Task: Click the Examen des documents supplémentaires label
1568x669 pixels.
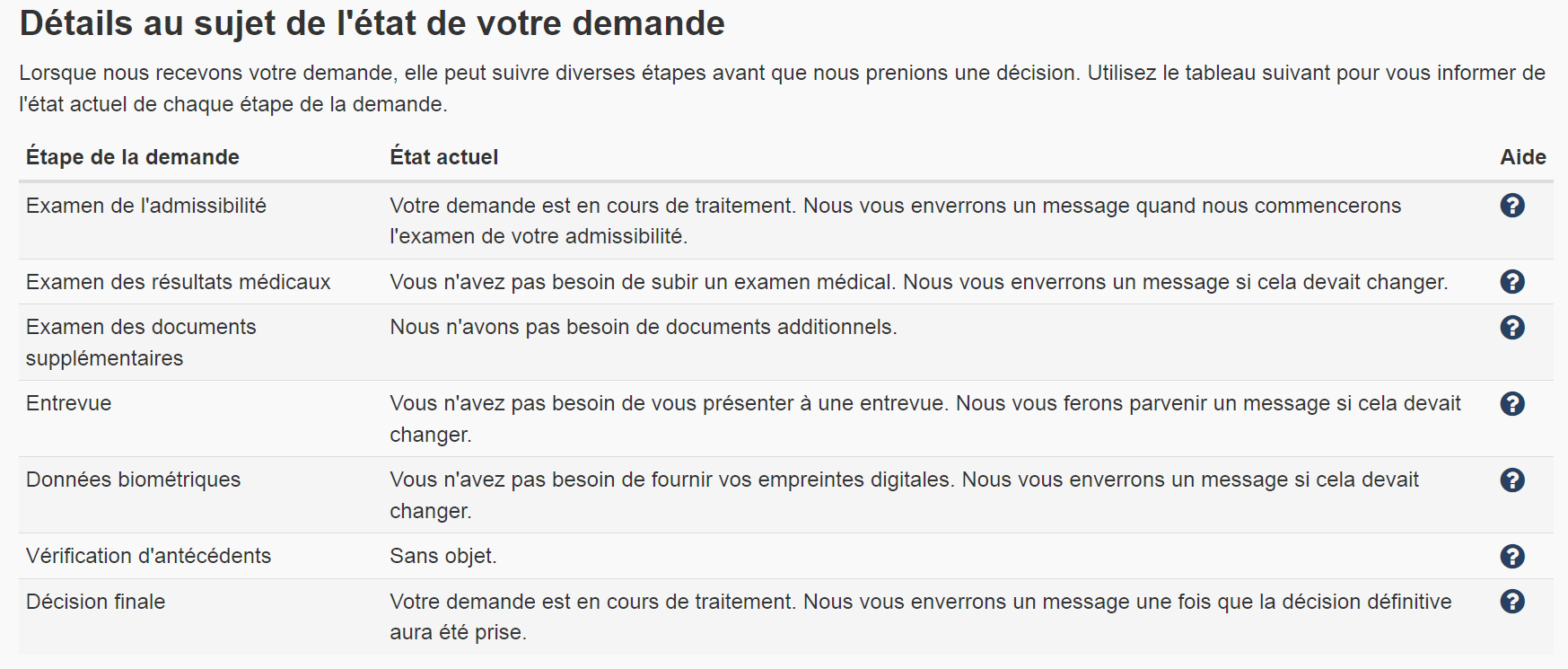Action: click(141, 342)
